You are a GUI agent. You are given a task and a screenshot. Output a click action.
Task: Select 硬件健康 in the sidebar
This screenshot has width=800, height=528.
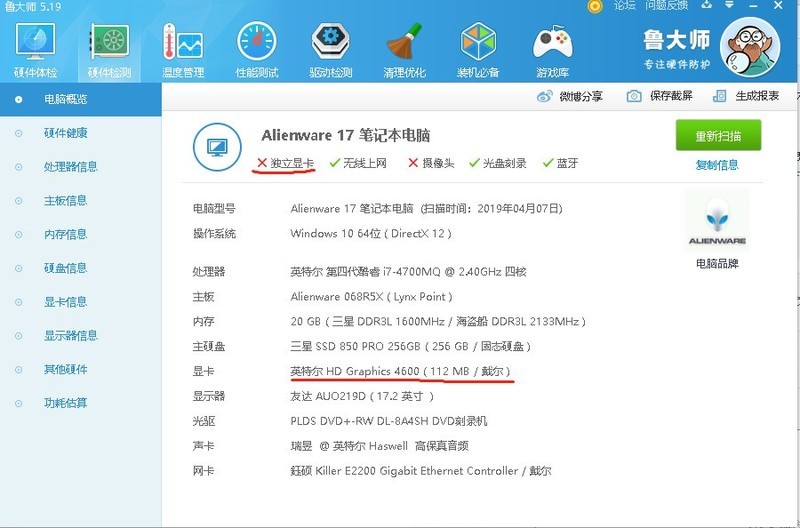point(66,133)
